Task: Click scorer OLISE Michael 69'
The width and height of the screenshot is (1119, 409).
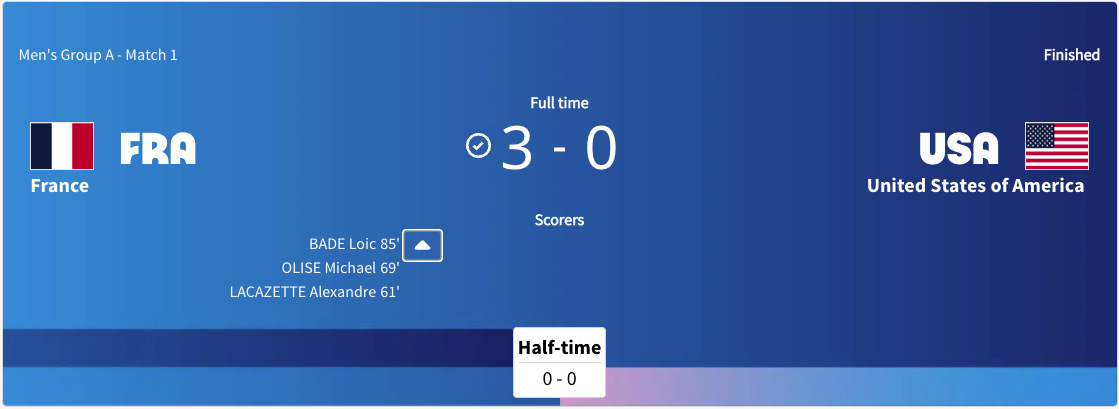Action: pos(341,268)
